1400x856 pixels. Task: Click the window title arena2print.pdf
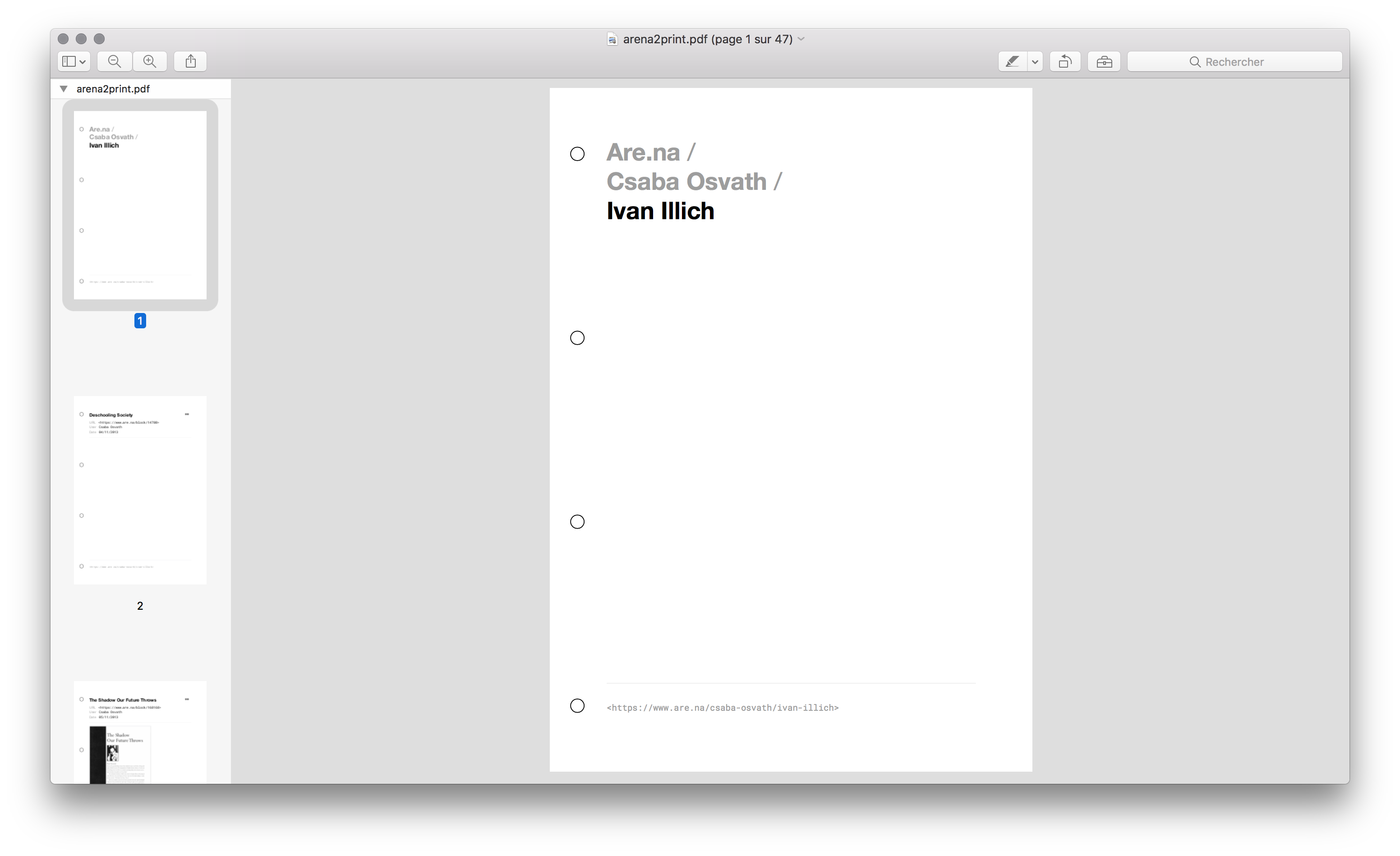pos(708,39)
